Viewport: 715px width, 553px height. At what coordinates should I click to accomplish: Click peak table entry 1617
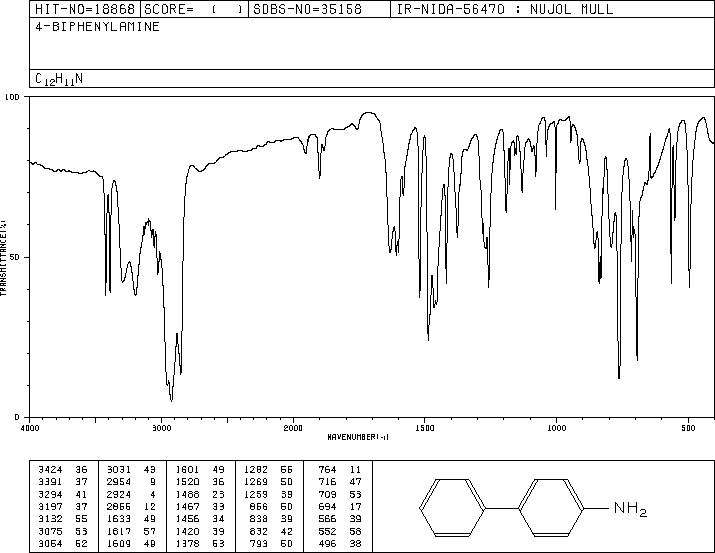tap(131, 532)
